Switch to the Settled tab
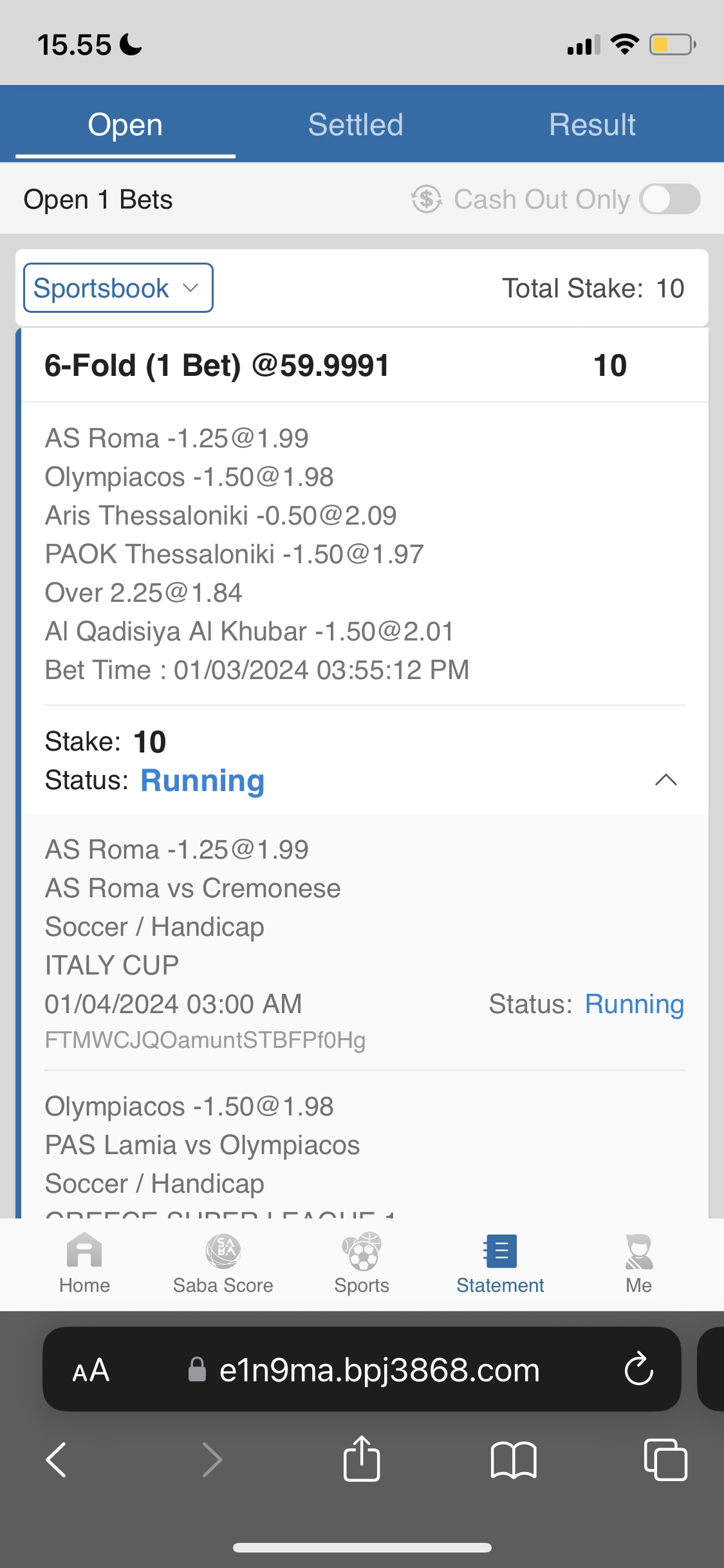 click(355, 124)
